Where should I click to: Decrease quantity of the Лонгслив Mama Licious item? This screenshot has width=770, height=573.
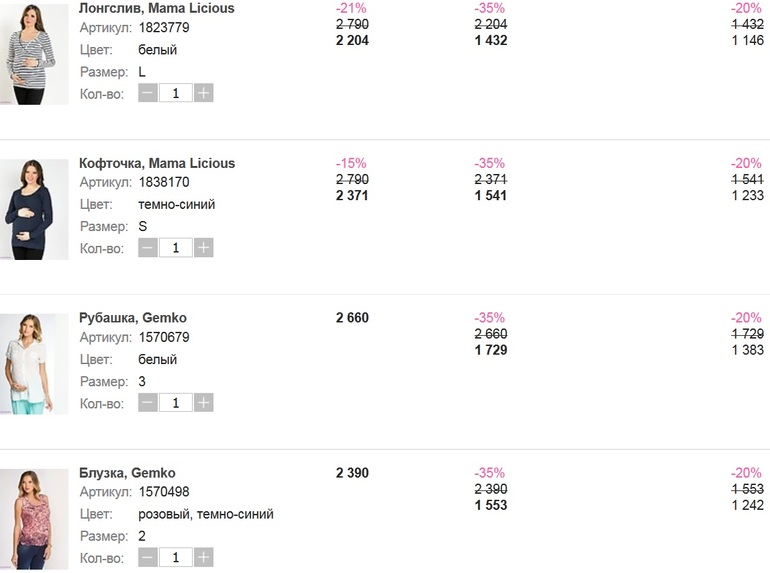tap(148, 93)
